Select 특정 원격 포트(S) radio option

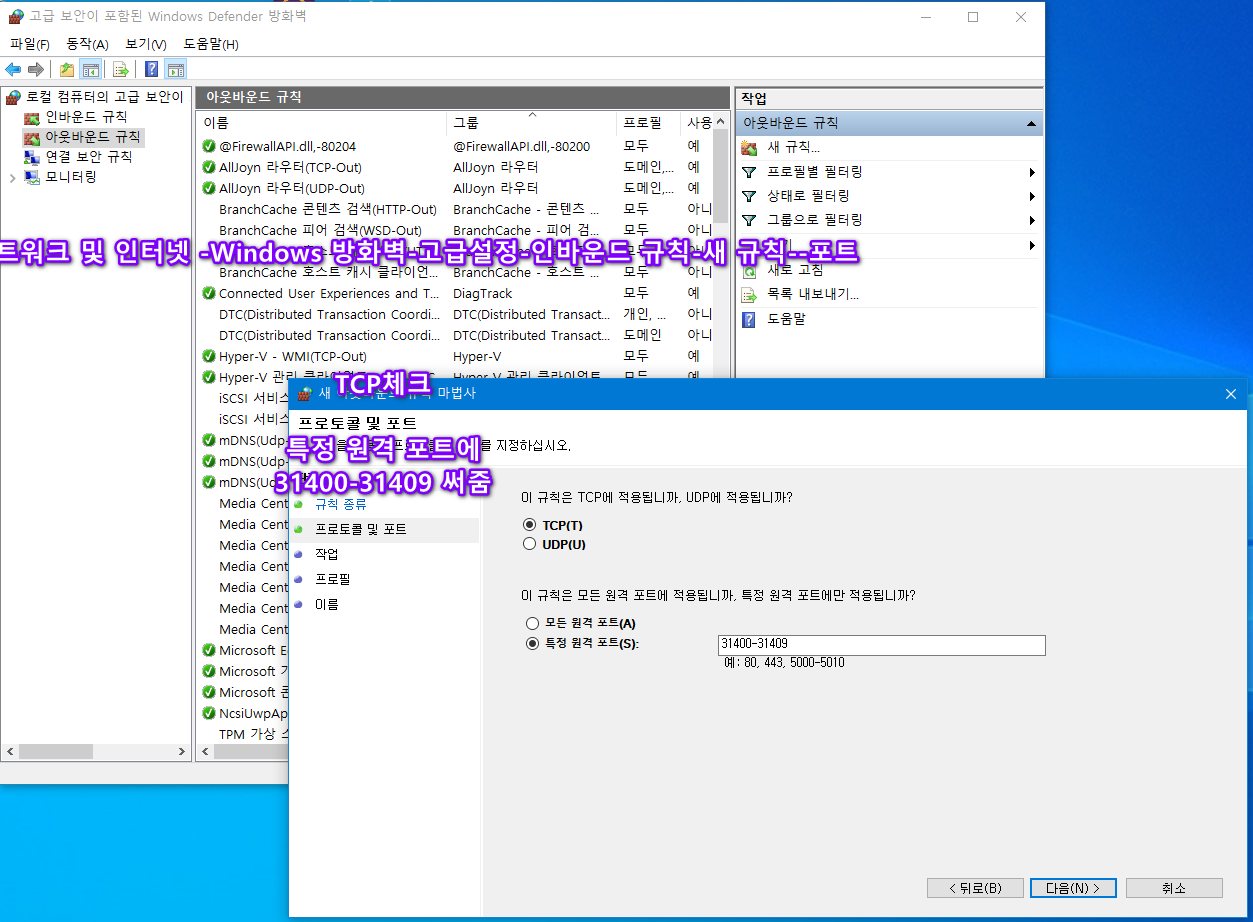pyautogui.click(x=532, y=643)
